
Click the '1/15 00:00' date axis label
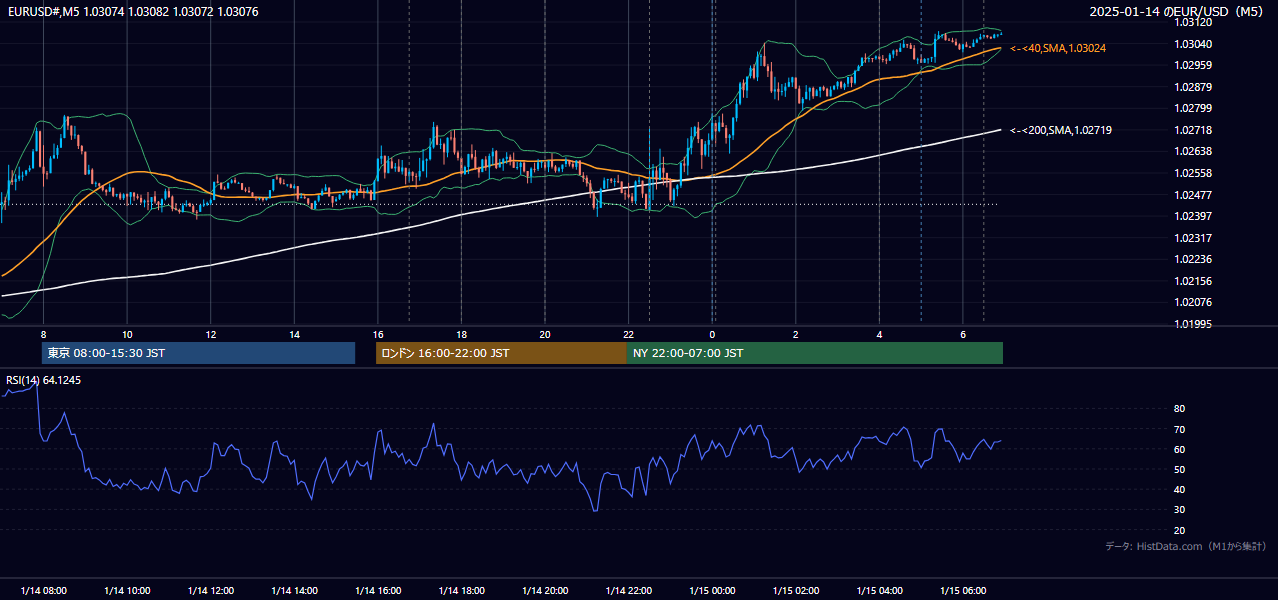click(x=712, y=591)
